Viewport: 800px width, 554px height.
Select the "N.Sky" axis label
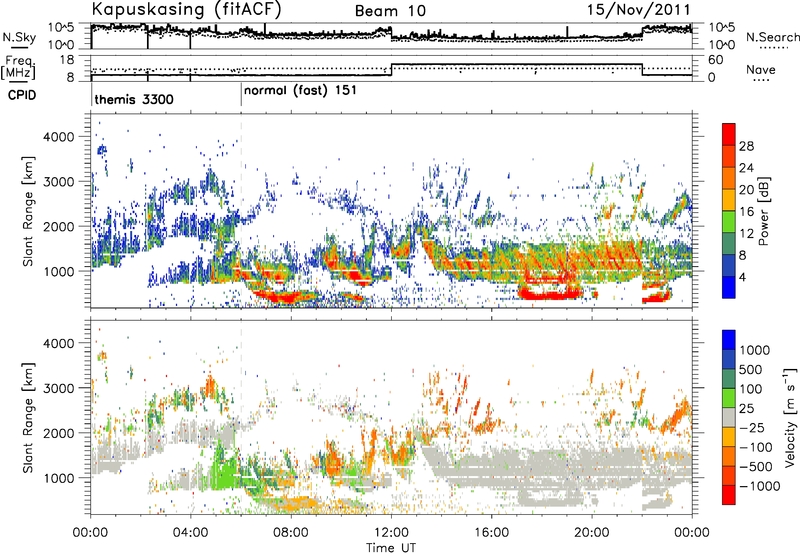19,37
